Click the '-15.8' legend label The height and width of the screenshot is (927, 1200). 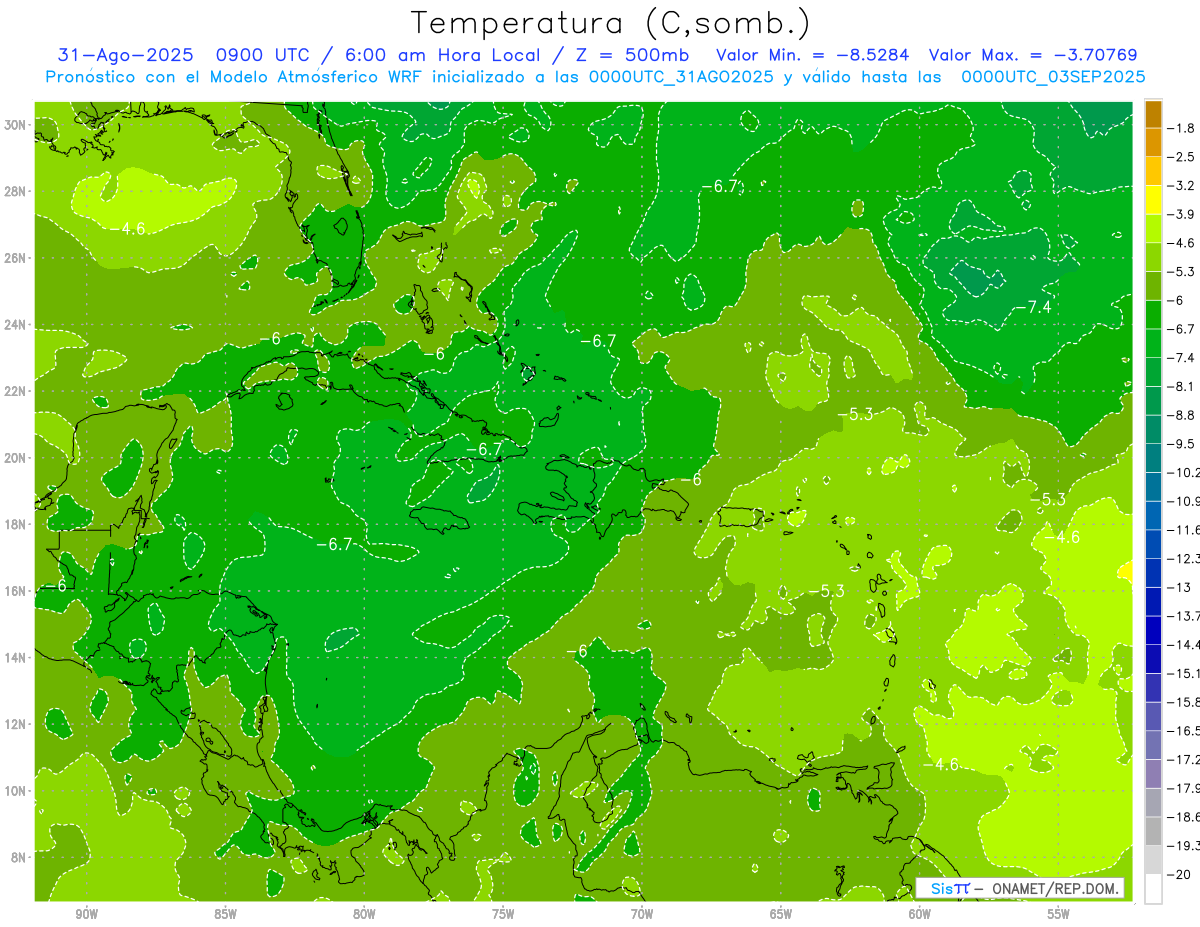(x=1184, y=701)
